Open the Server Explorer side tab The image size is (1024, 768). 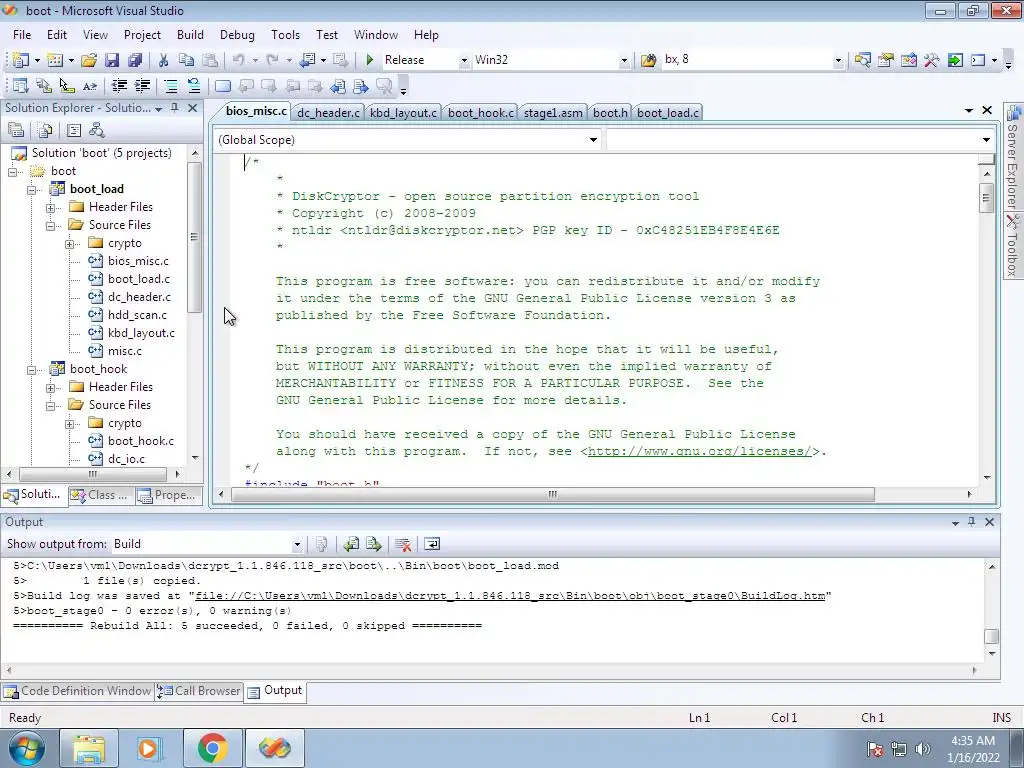[x=1012, y=157]
